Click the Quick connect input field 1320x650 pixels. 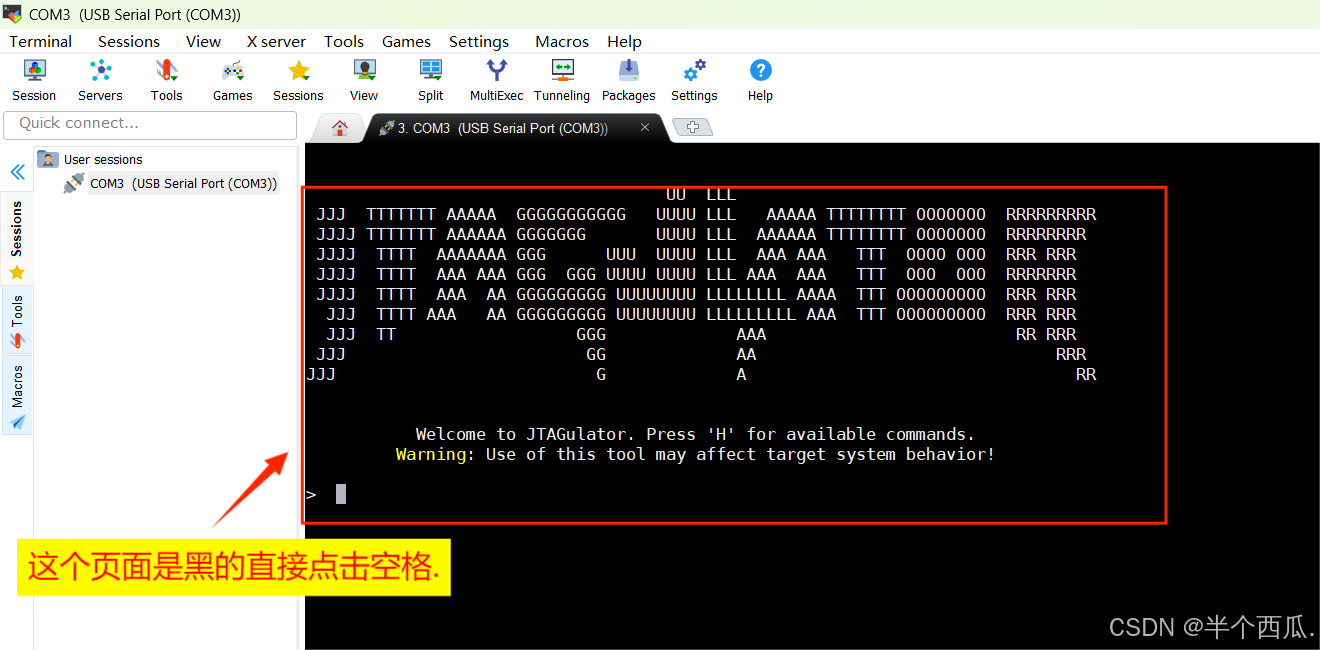(150, 124)
